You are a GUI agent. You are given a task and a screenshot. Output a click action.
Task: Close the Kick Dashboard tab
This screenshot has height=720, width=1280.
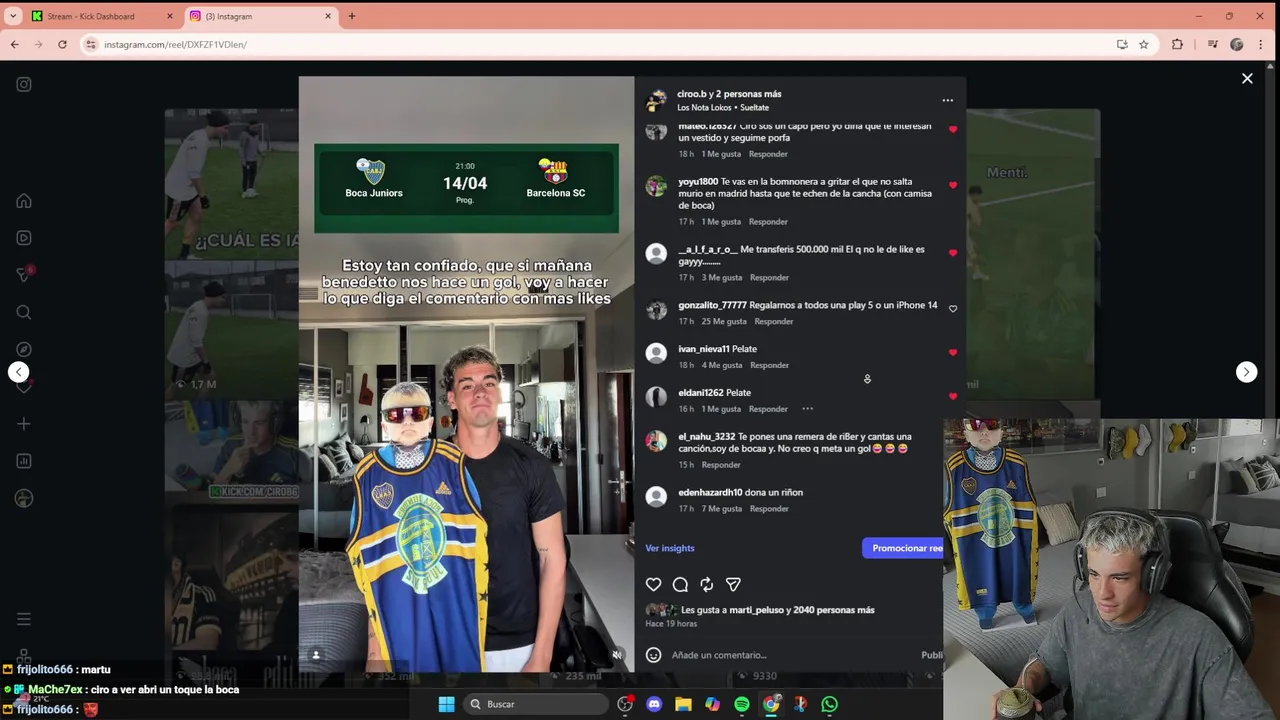tap(169, 16)
